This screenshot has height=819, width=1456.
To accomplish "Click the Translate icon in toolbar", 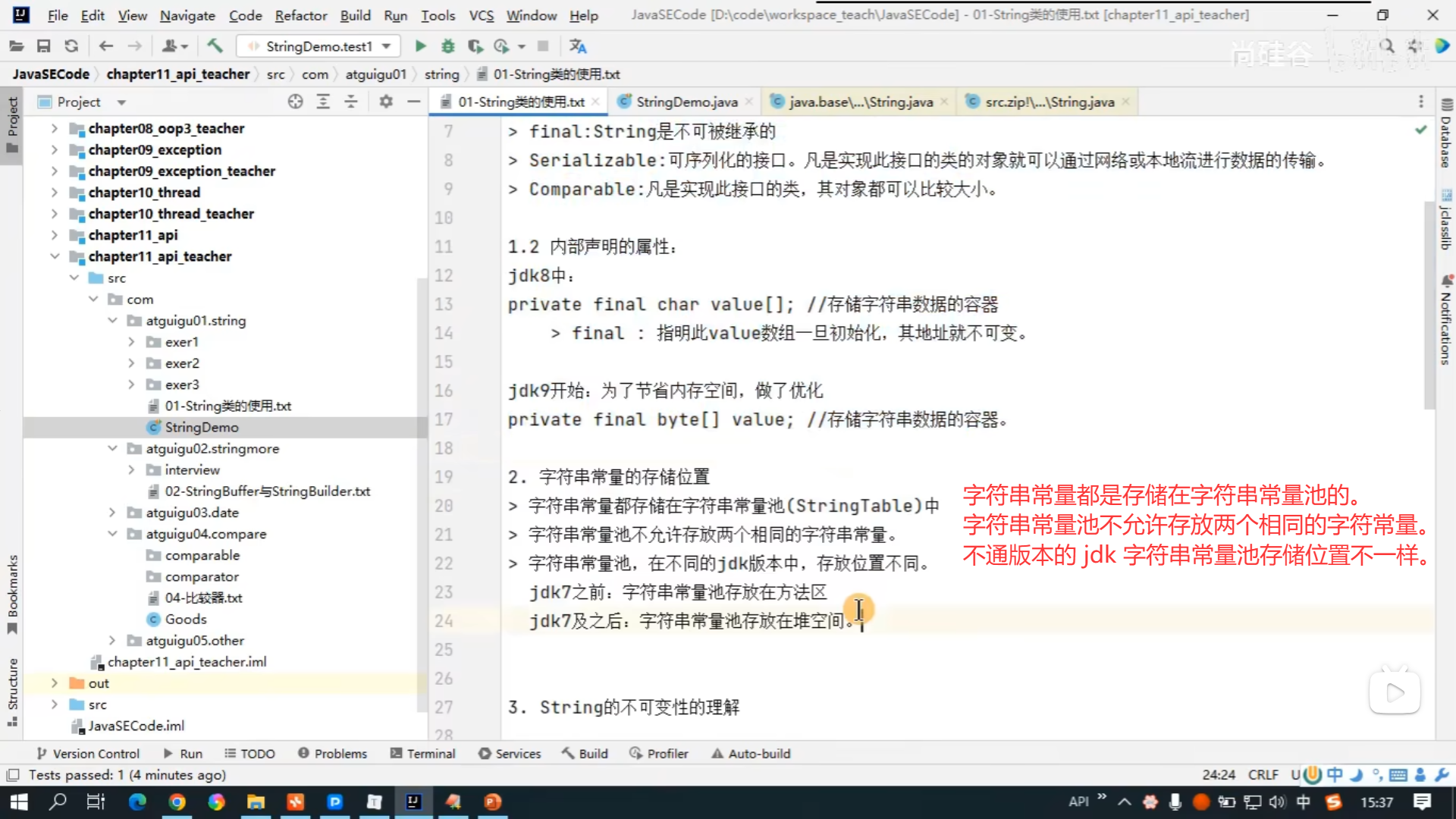I will [x=578, y=46].
